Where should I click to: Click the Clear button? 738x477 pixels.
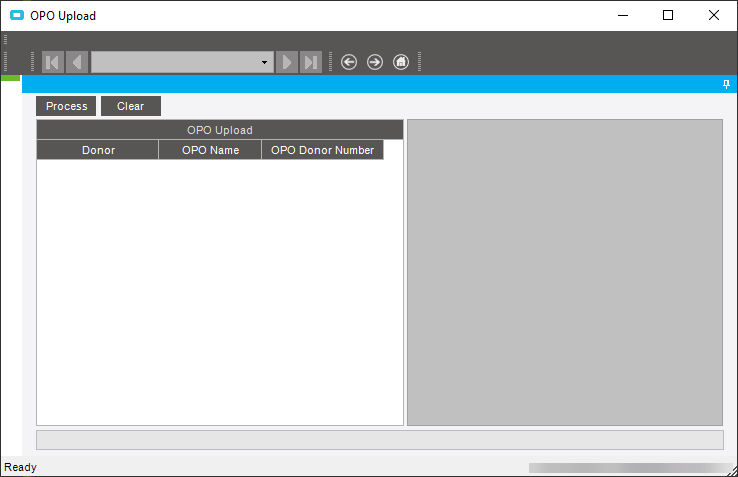point(131,106)
